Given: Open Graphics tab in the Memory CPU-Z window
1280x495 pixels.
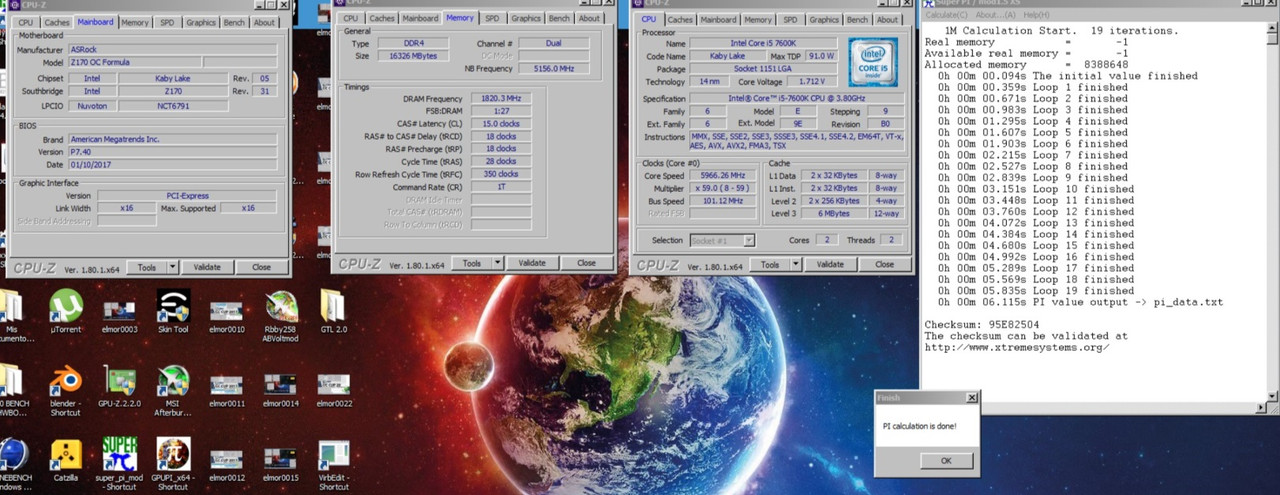Looking at the screenshot, I should click(x=525, y=18).
